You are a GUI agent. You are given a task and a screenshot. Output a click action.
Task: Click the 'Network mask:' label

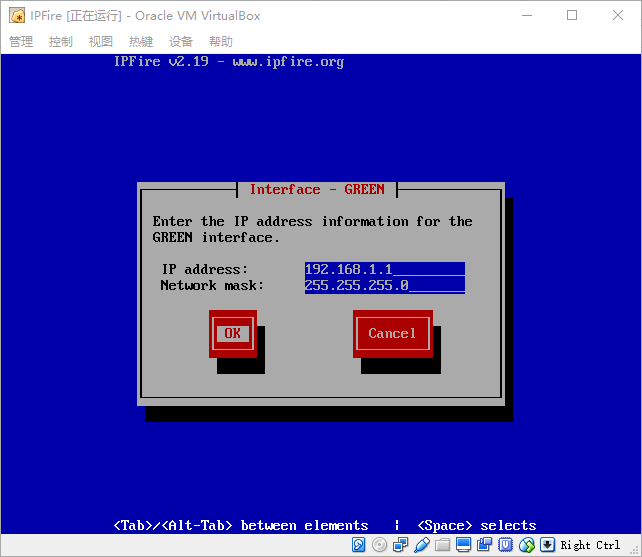tap(212, 285)
